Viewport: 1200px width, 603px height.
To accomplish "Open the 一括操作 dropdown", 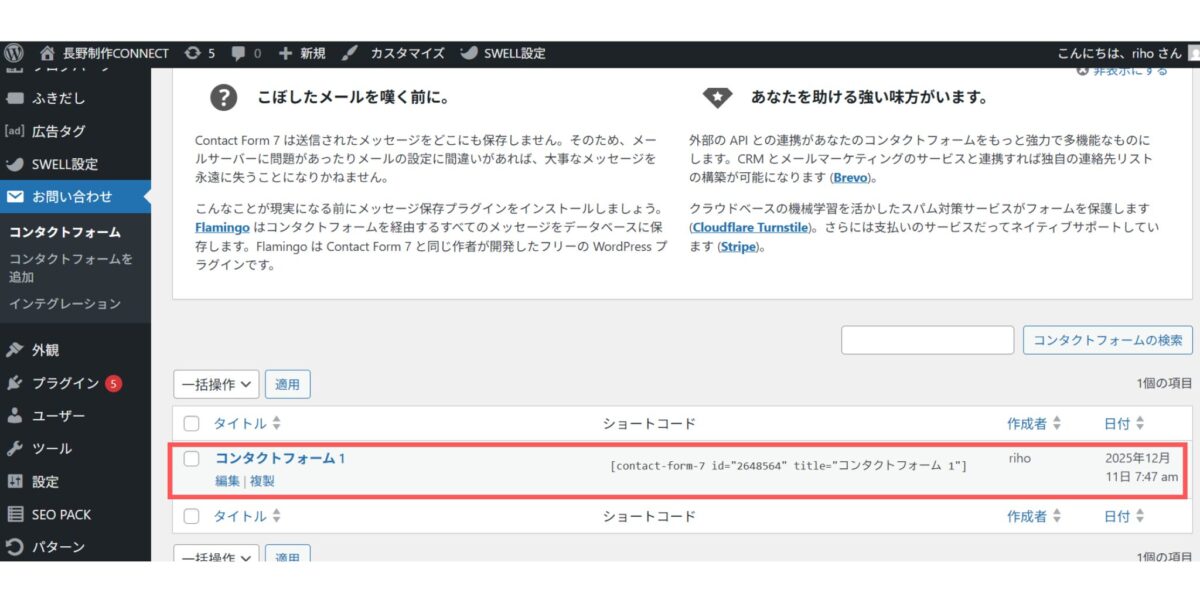I will 216,383.
